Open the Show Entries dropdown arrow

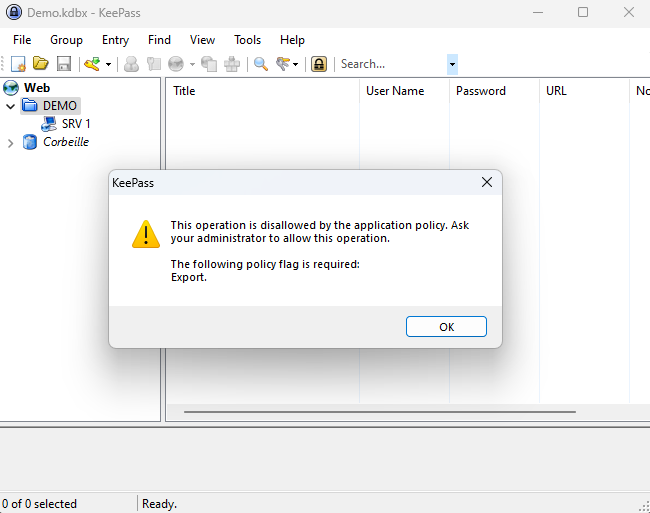(296, 64)
